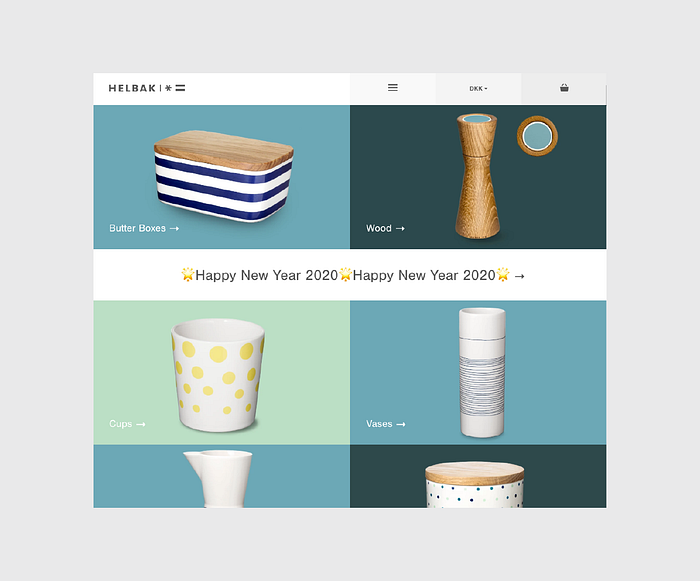This screenshot has width=700, height=581.
Task: Open the shopping basket icon
Action: [564, 88]
